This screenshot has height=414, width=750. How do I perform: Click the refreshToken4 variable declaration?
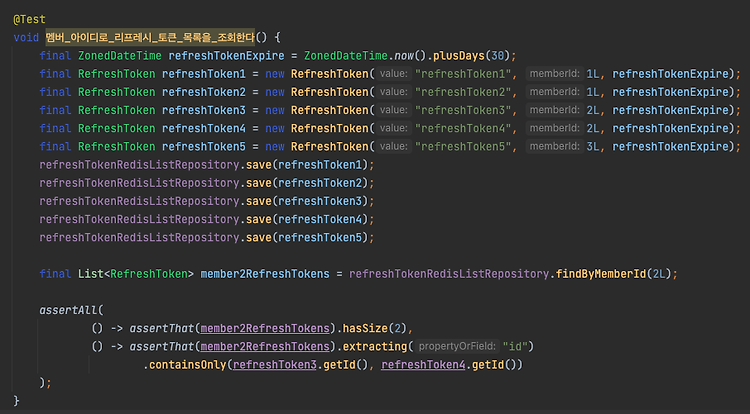[204, 129]
